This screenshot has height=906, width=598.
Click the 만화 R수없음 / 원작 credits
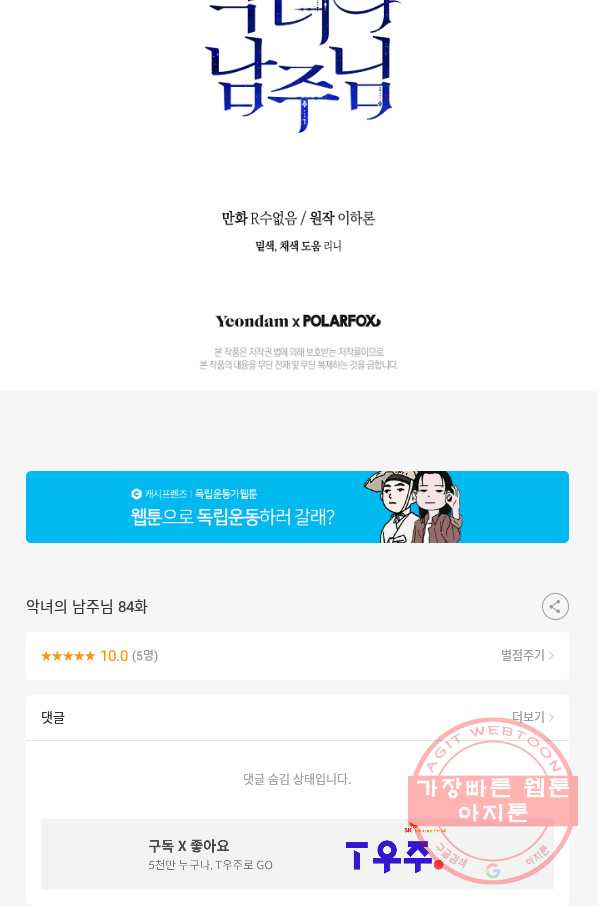(298, 218)
